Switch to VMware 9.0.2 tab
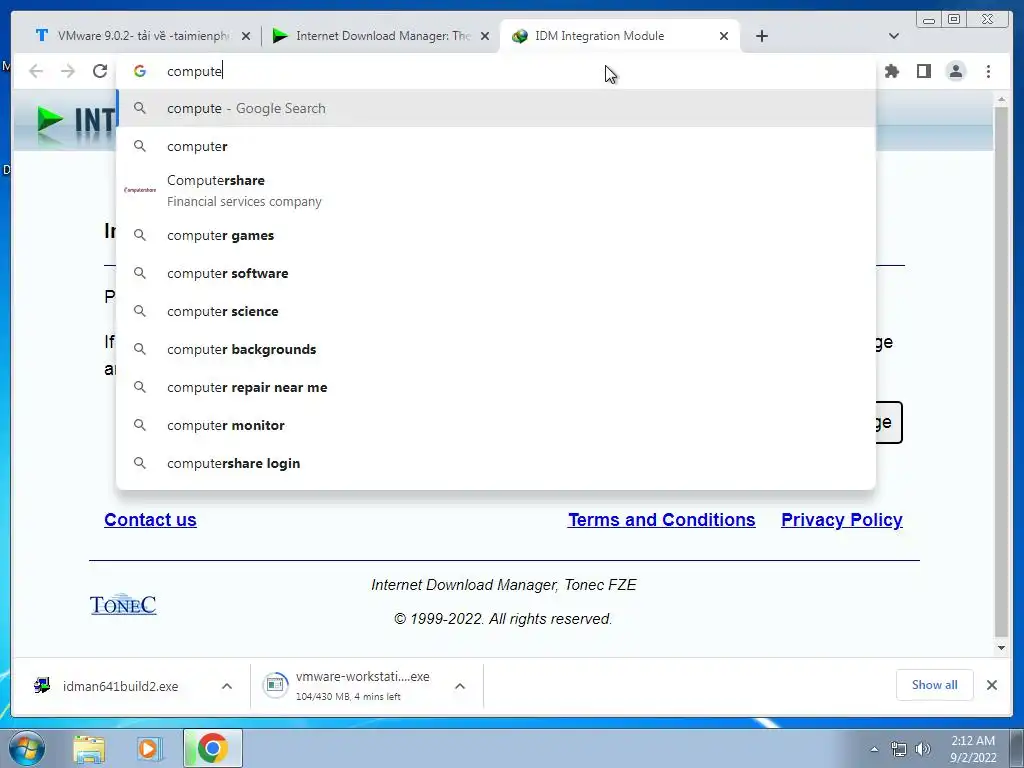 (x=140, y=36)
